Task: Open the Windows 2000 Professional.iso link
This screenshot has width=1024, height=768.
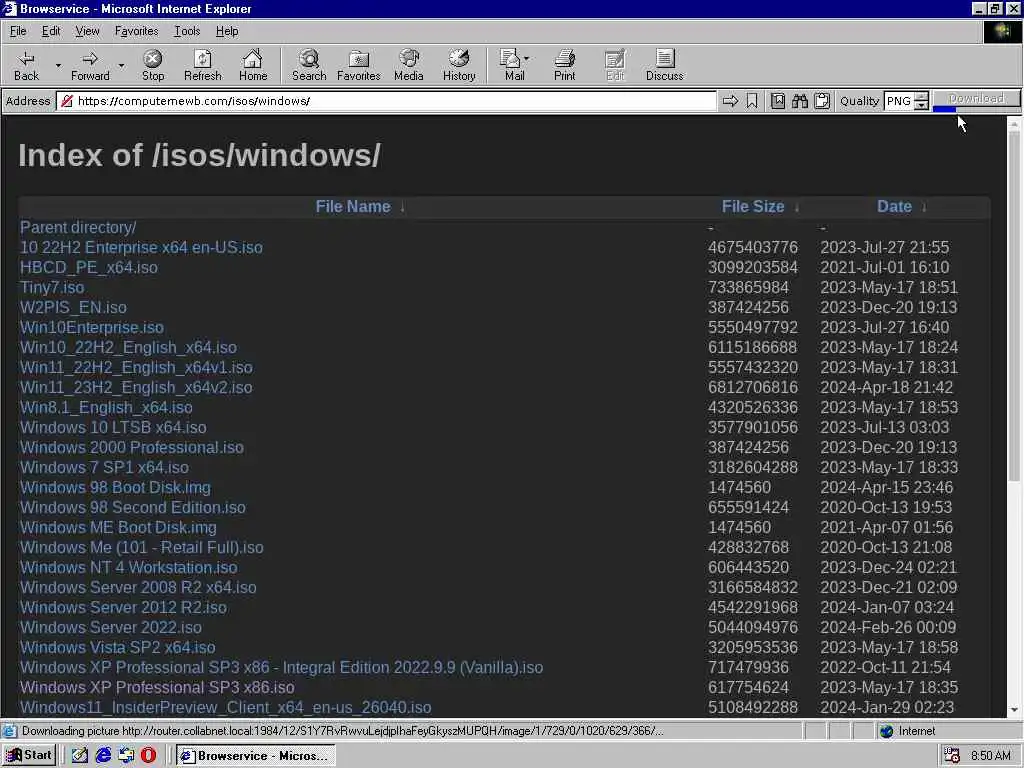Action: [131, 447]
